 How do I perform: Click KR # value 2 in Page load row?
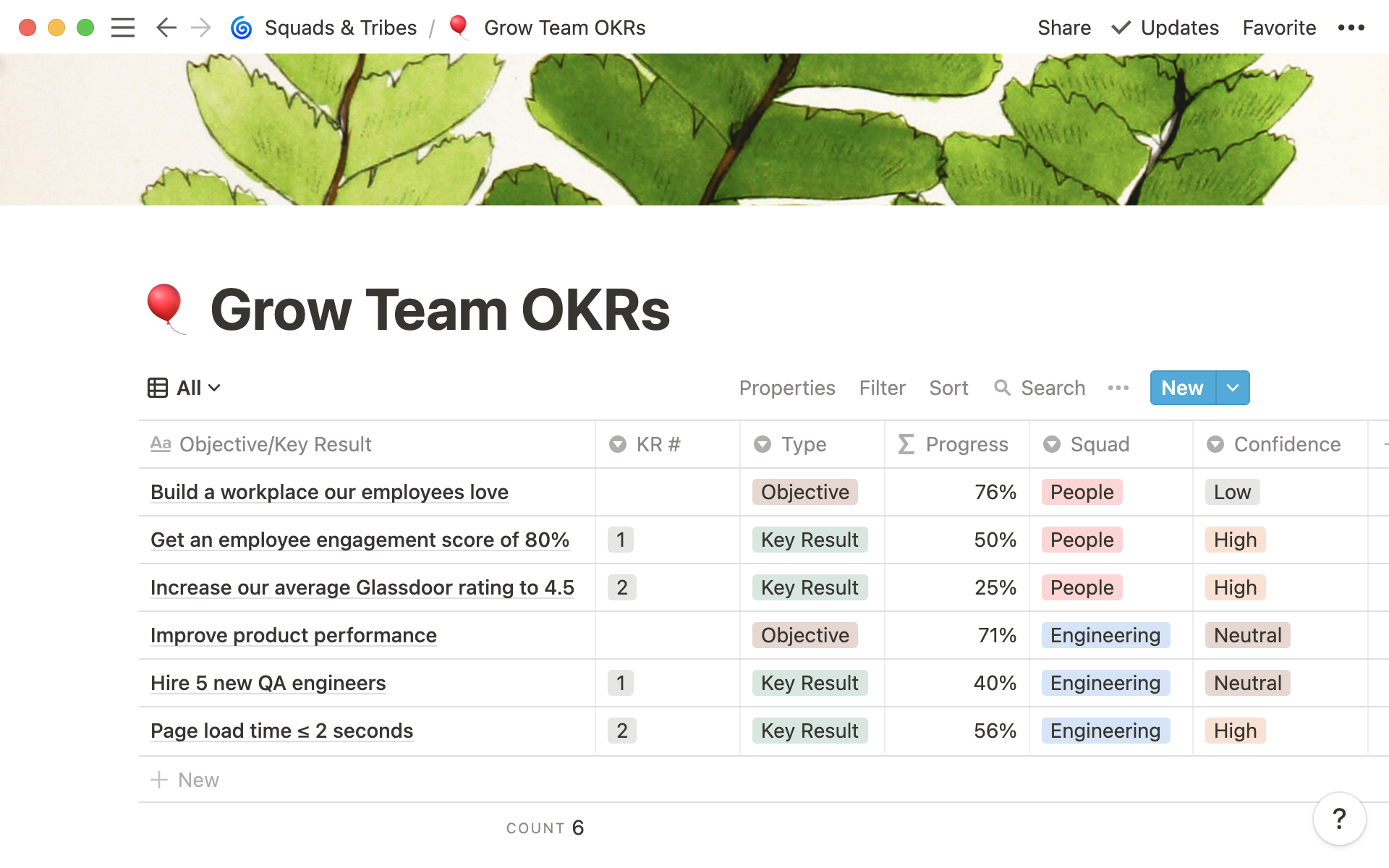point(622,731)
